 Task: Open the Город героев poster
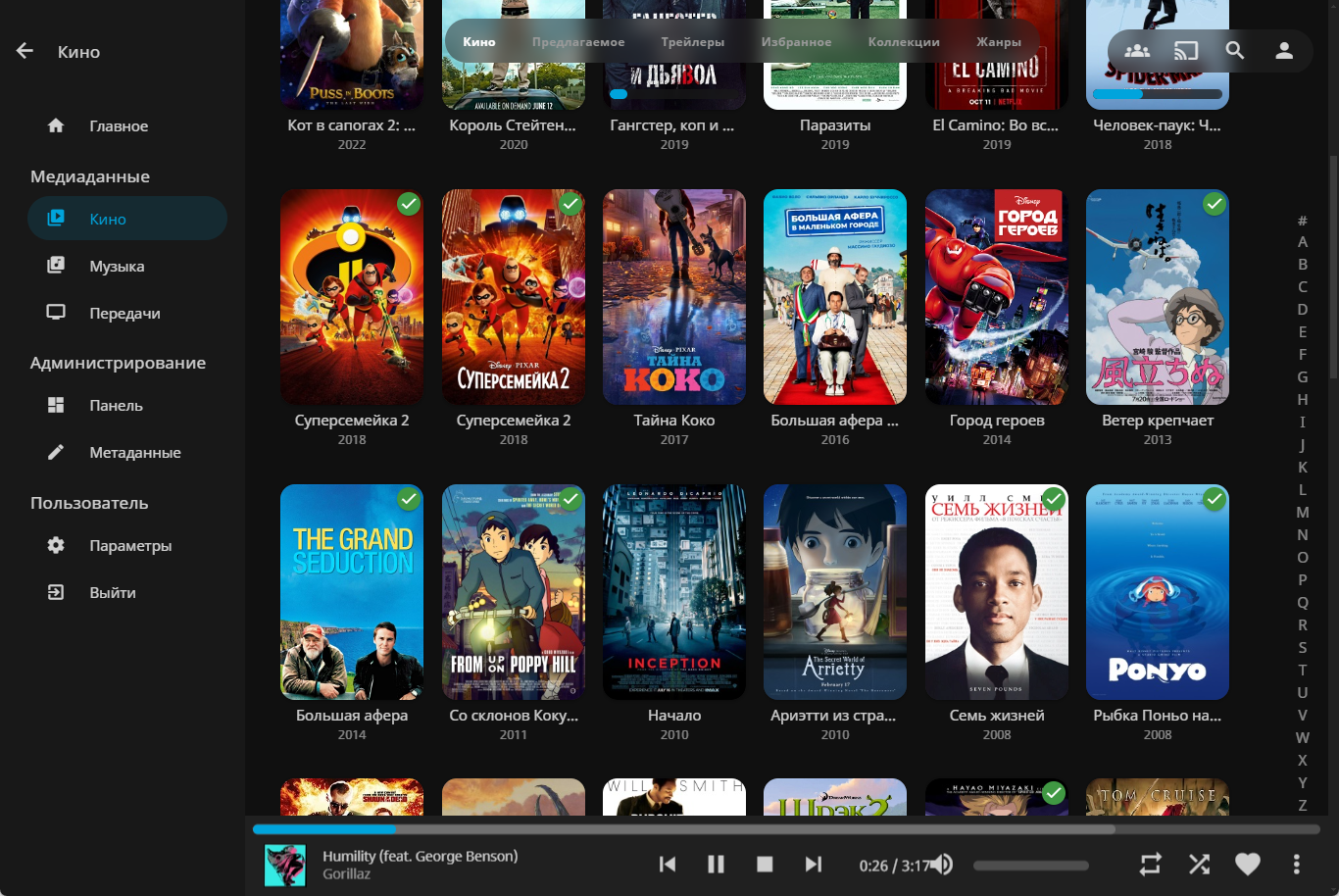(997, 297)
